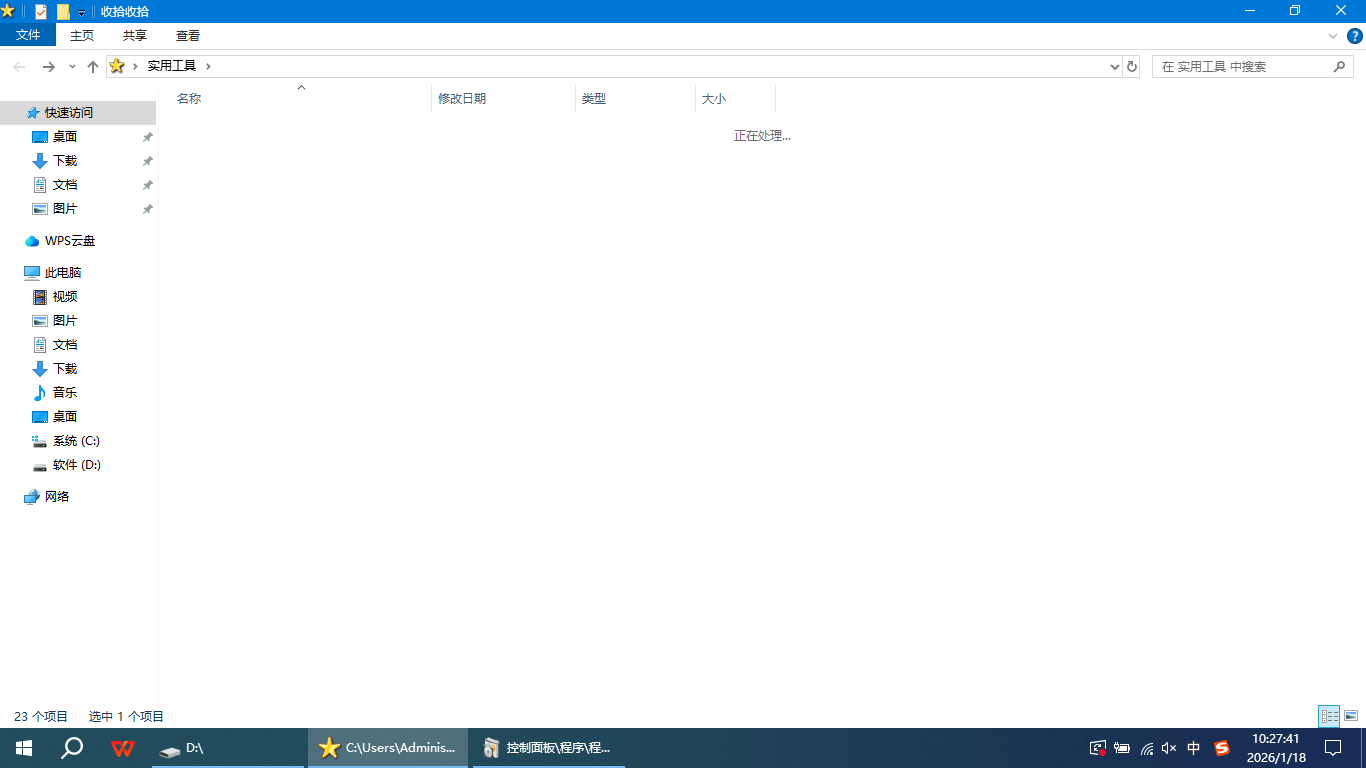The height and width of the screenshot is (768, 1366).
Task: Click the muted speaker icon in the system tray
Action: pos(1169,748)
